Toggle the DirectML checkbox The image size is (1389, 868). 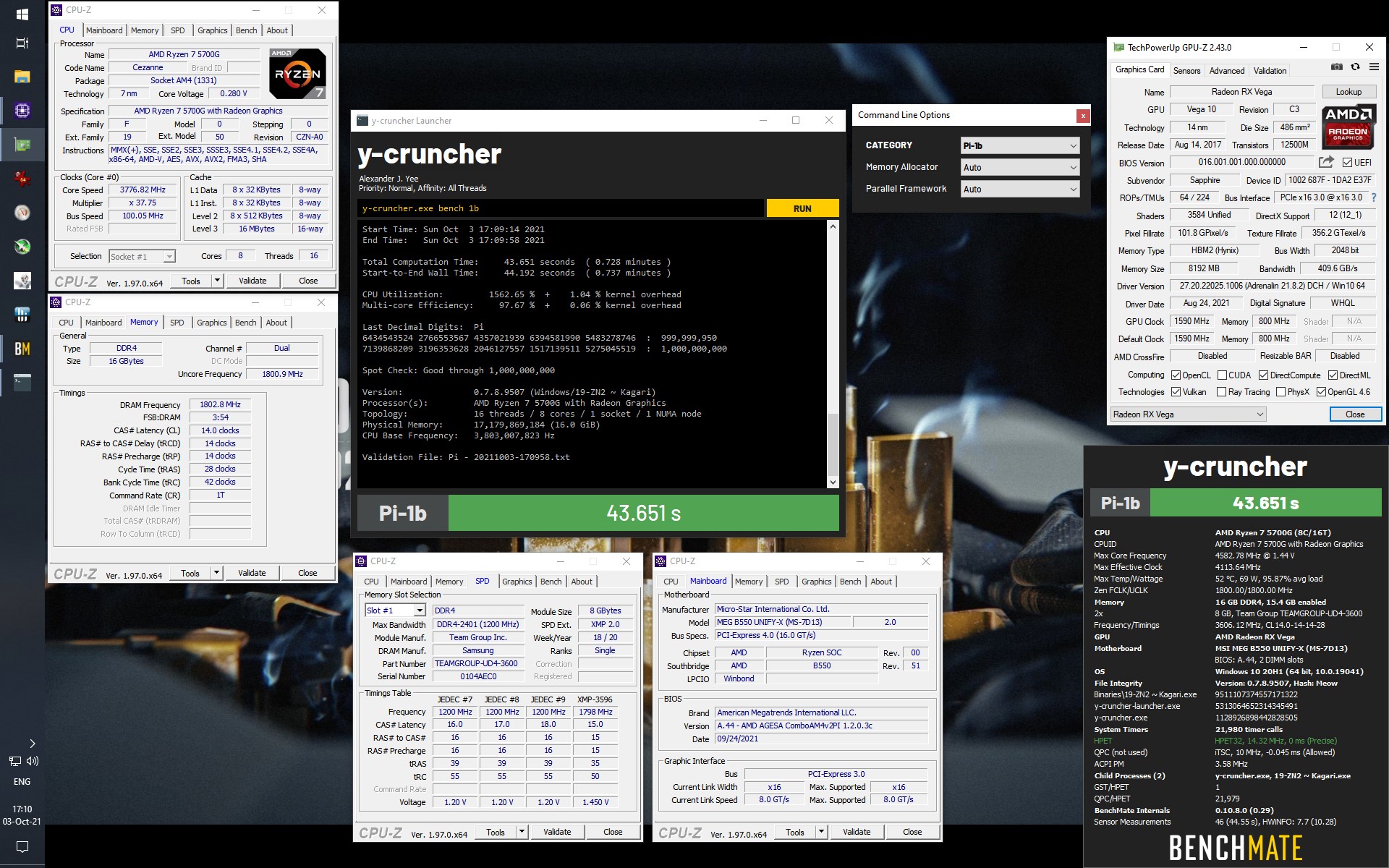[x=1333, y=375]
